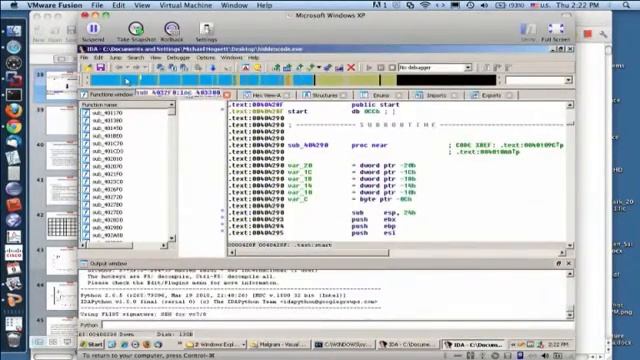
Task: Open VMware Fusion Virtual Machine menu
Action: pyautogui.click(x=186, y=5)
